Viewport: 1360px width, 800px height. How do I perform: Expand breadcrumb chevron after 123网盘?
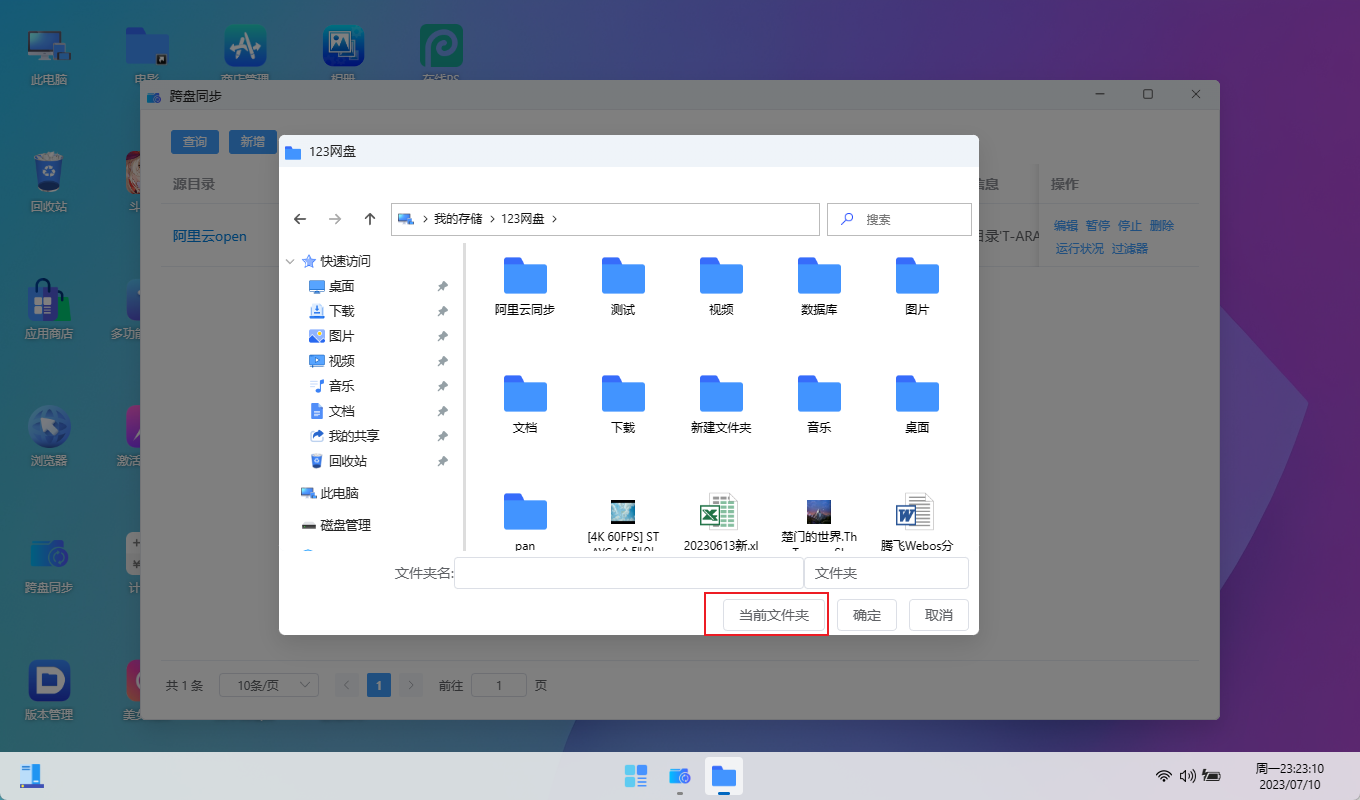tap(555, 219)
